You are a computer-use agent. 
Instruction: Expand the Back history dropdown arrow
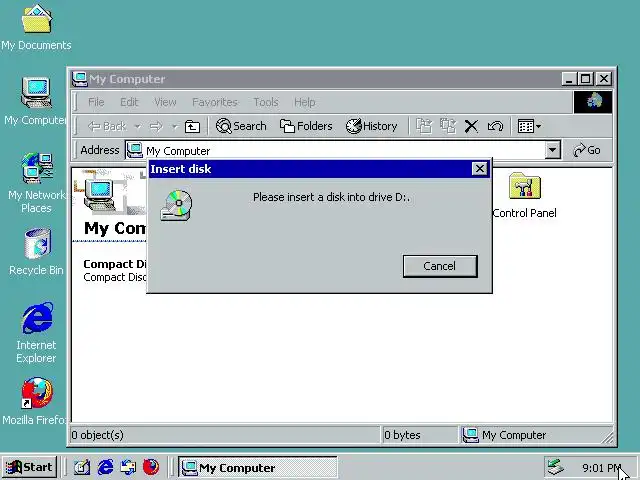pyautogui.click(x=138, y=127)
